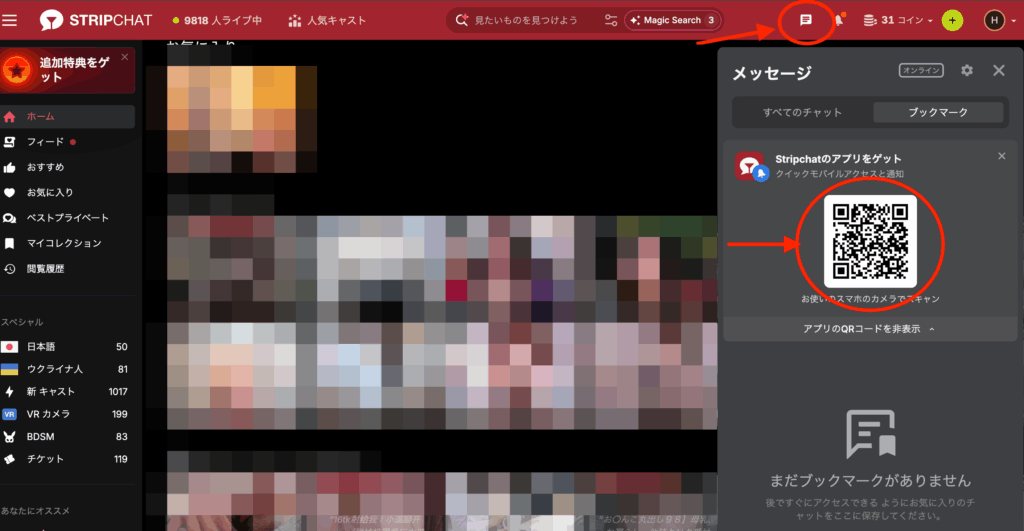Open message settings gear icon
1024x531 pixels.
click(967, 70)
